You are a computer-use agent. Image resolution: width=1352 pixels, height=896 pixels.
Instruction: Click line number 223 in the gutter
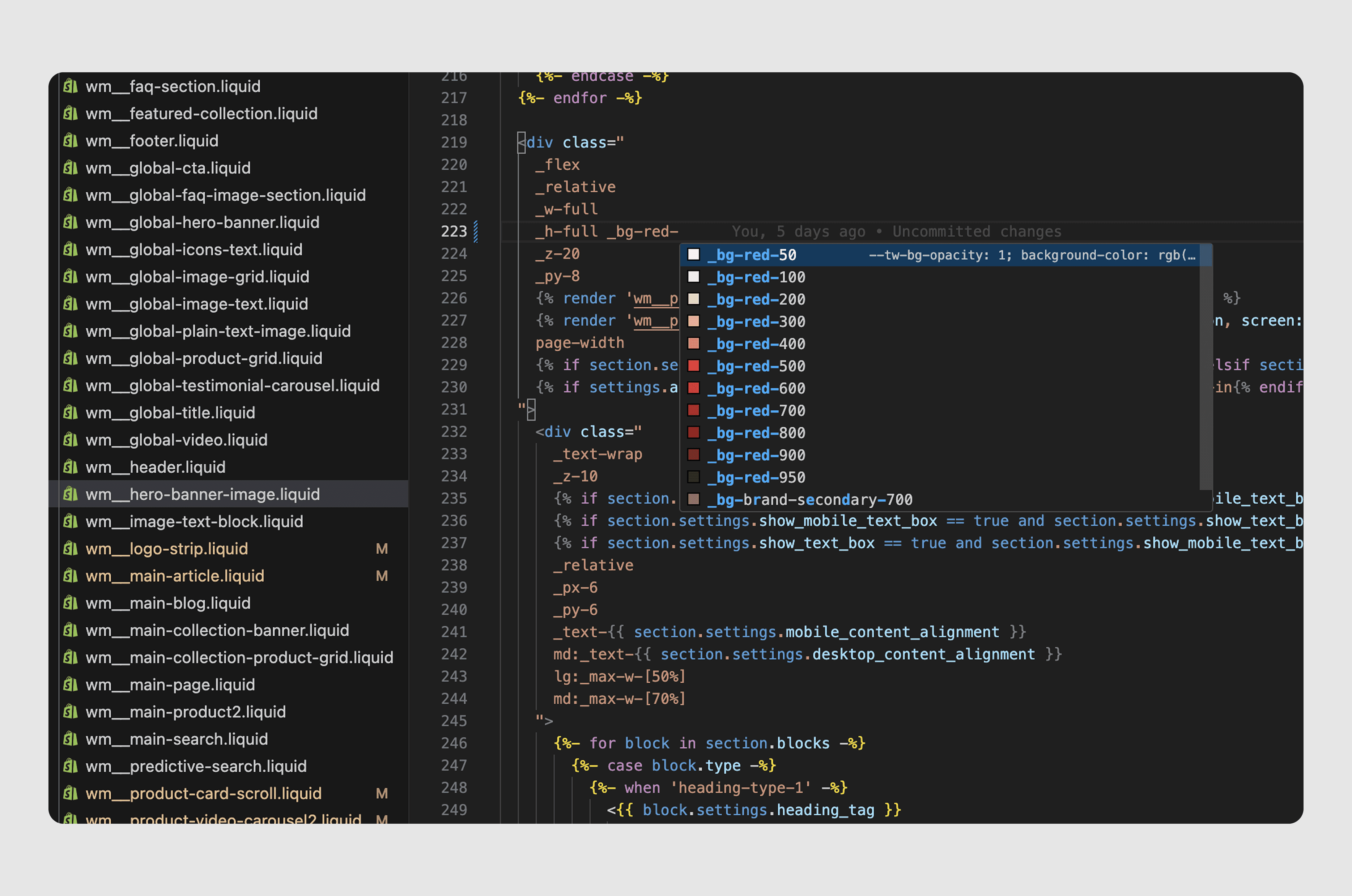click(x=454, y=231)
